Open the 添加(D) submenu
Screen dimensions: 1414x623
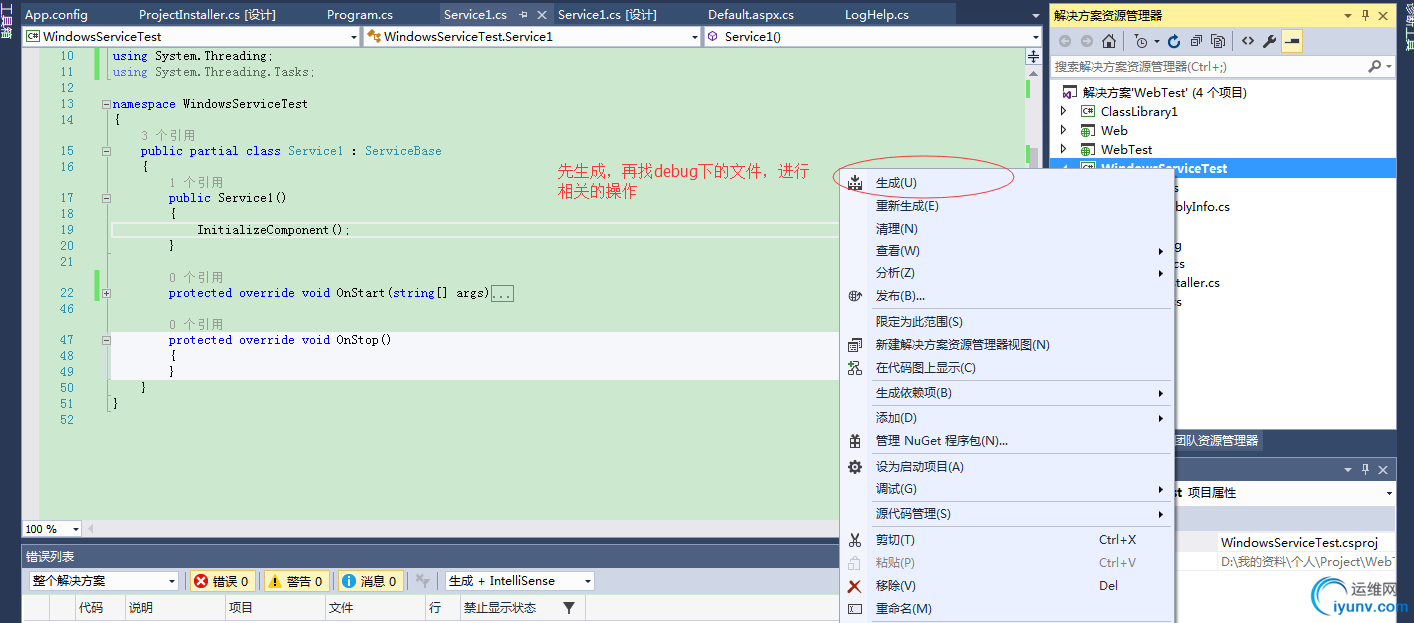pos(1007,418)
